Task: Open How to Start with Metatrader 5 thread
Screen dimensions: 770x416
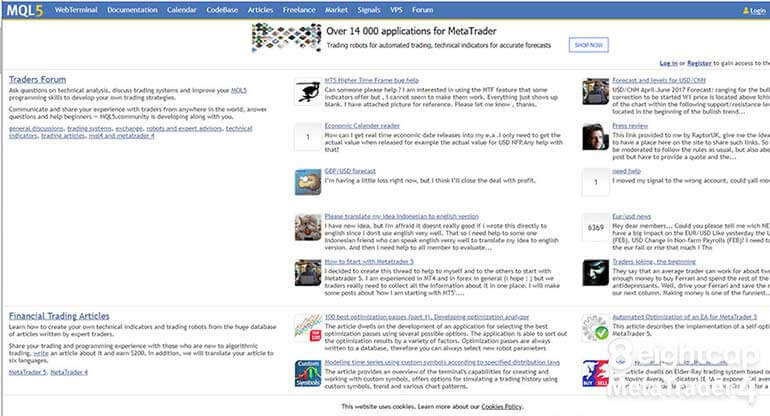Action: point(369,262)
